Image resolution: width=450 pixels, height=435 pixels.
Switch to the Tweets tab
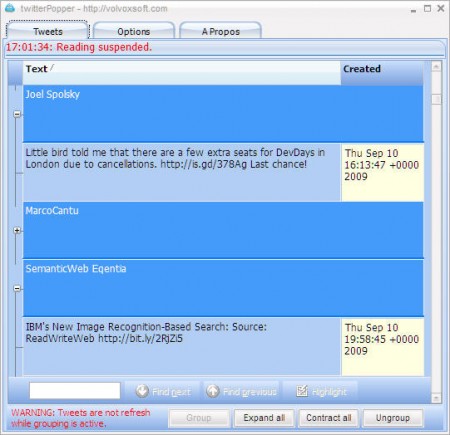(x=47, y=31)
